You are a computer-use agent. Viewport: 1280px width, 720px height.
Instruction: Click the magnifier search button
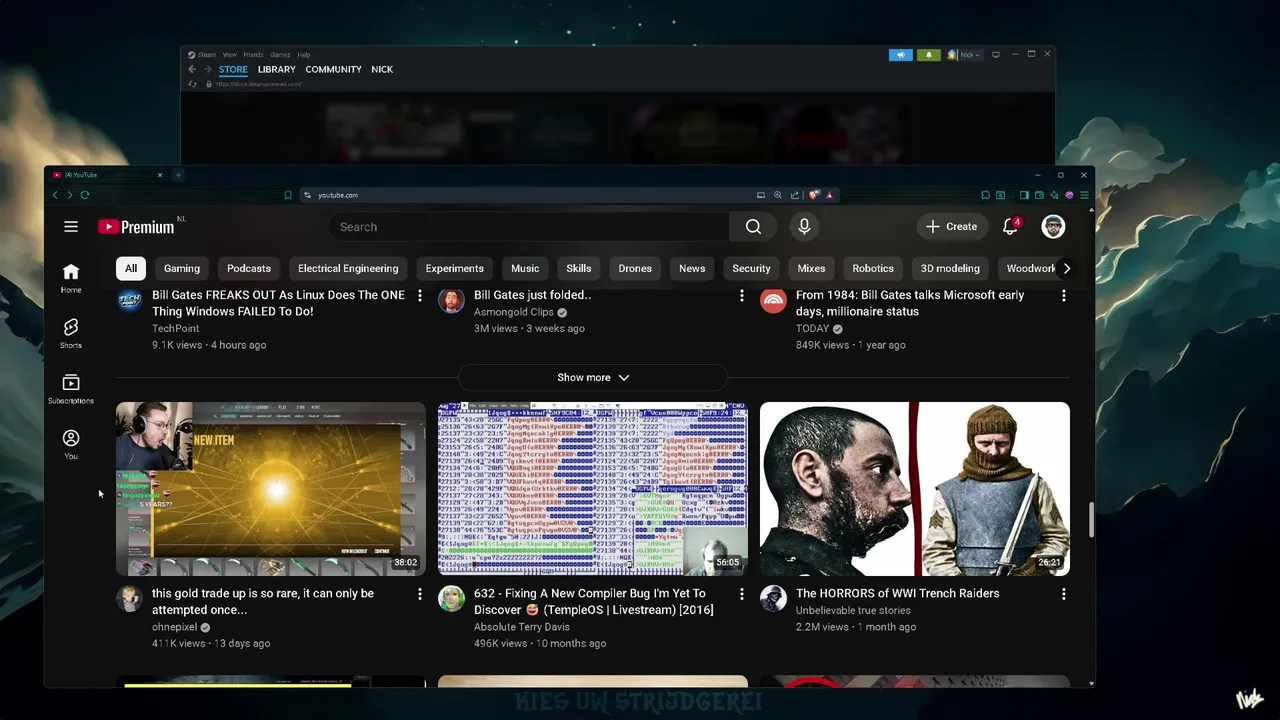point(753,227)
